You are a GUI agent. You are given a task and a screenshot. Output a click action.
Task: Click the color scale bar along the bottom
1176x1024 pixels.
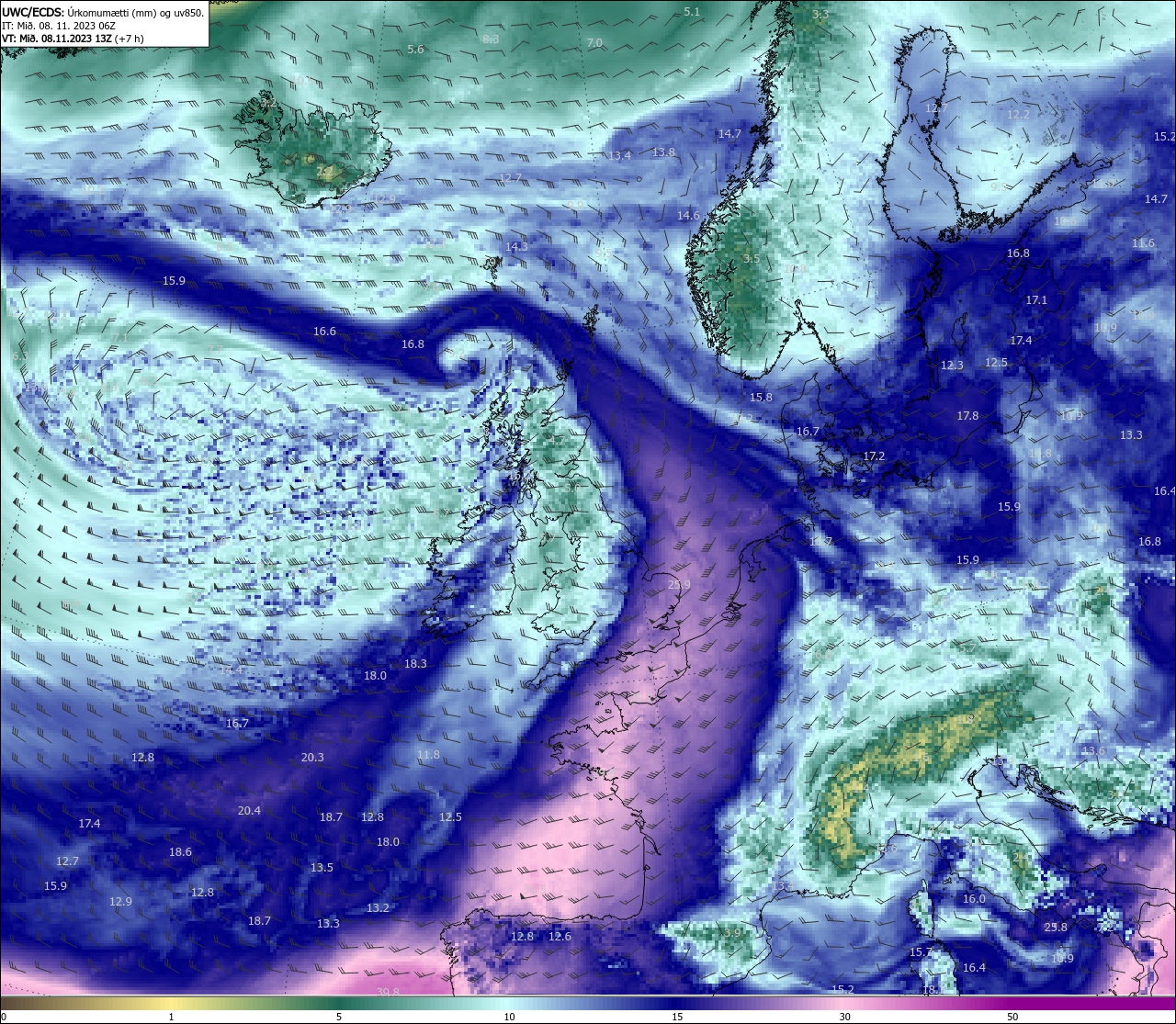point(588,1003)
